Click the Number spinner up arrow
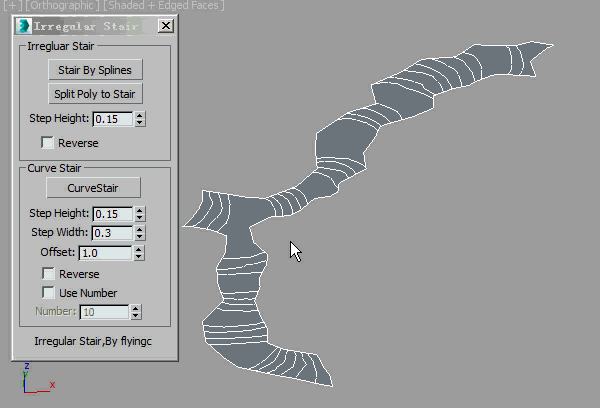This screenshot has height=408, width=600. point(136,308)
